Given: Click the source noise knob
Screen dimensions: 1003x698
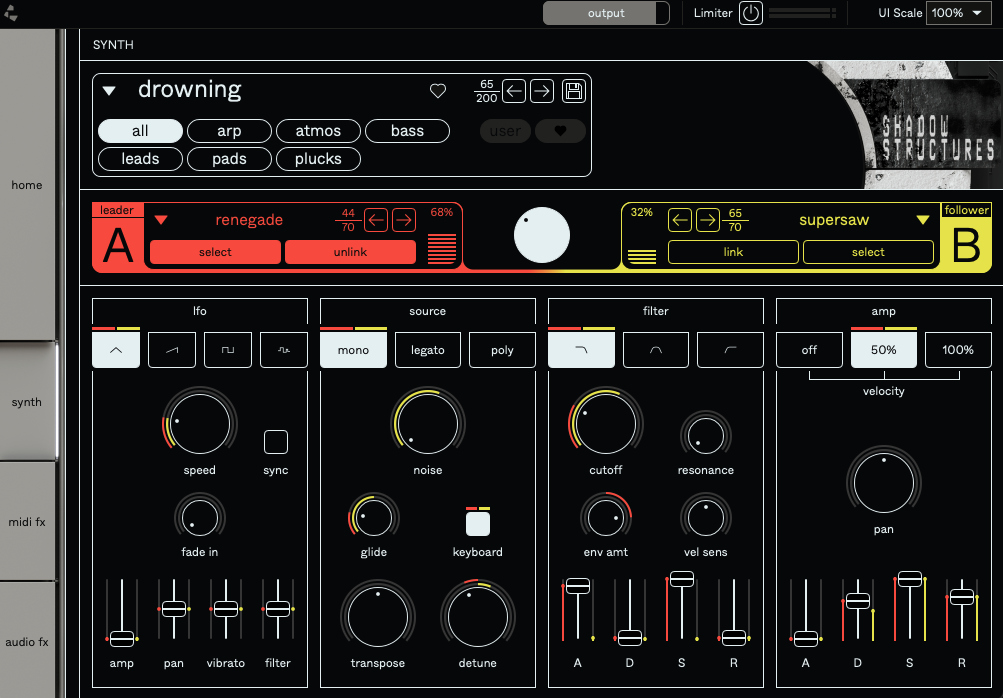Looking at the screenshot, I should pos(427,424).
